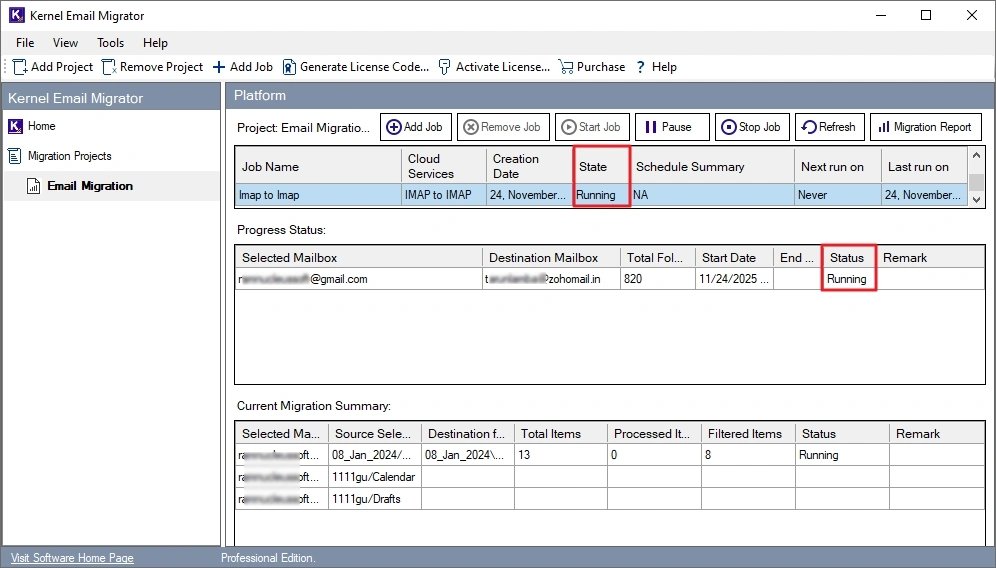The height and width of the screenshot is (568, 996).
Task: Visit Software Home Page link
Action: (x=71, y=558)
